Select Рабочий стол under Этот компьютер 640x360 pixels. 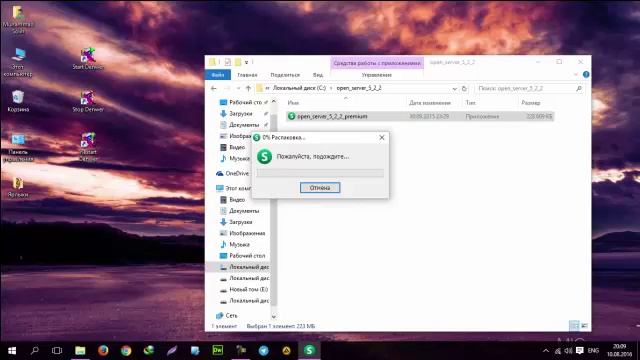click(x=247, y=256)
